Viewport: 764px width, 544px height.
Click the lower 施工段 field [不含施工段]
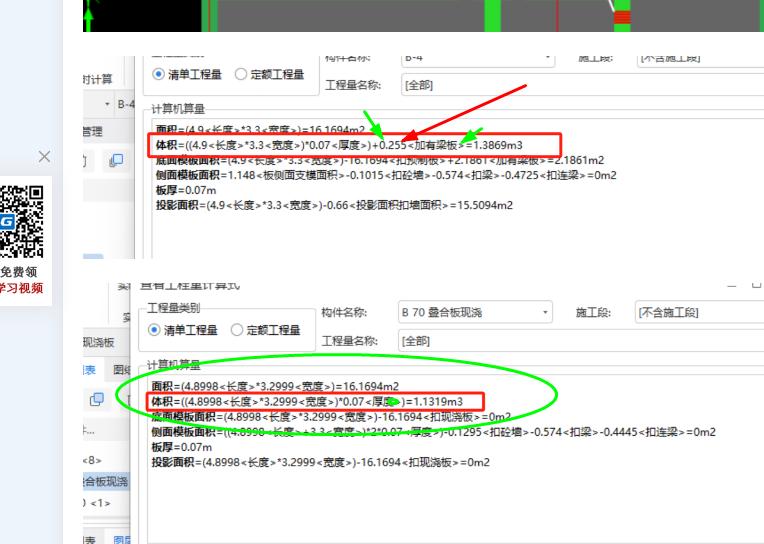click(x=700, y=312)
